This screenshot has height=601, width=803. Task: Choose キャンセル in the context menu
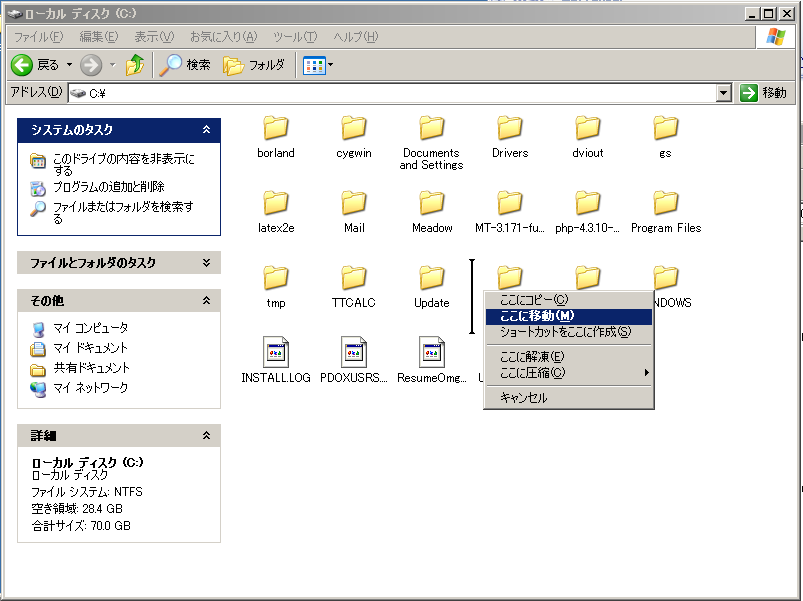[x=524, y=397]
